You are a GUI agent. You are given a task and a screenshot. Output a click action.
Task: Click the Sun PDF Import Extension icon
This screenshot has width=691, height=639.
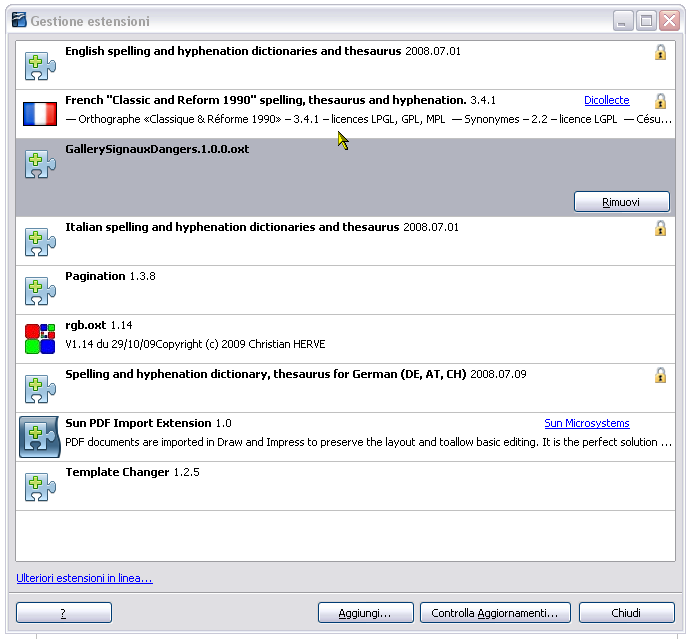pyautogui.click(x=39, y=437)
